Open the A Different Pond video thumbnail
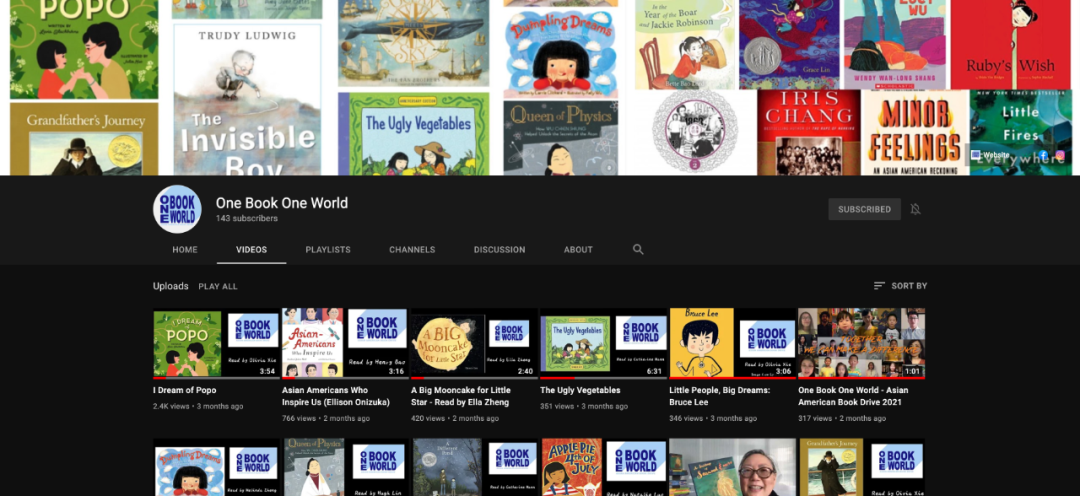The height and width of the screenshot is (496, 1080). pyautogui.click(x=474, y=467)
